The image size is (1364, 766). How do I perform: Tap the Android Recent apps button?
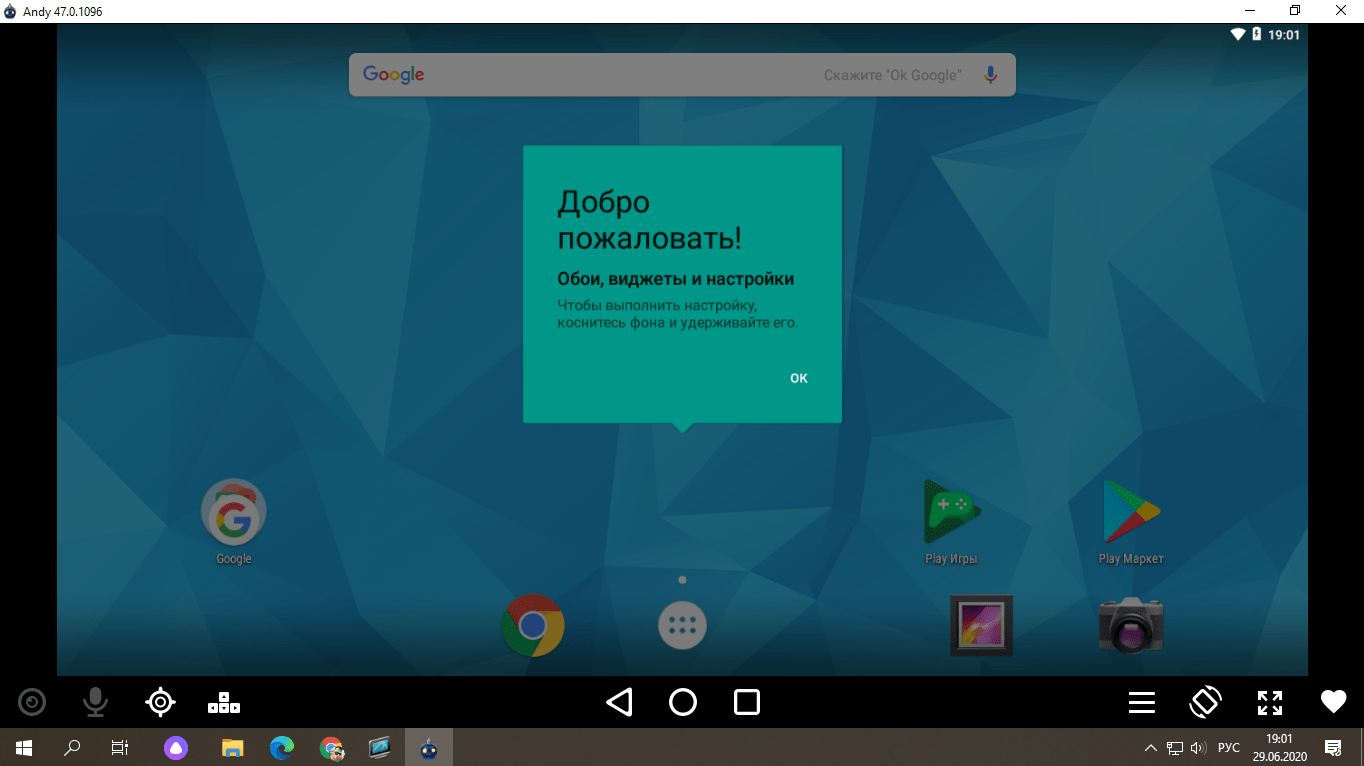point(747,702)
